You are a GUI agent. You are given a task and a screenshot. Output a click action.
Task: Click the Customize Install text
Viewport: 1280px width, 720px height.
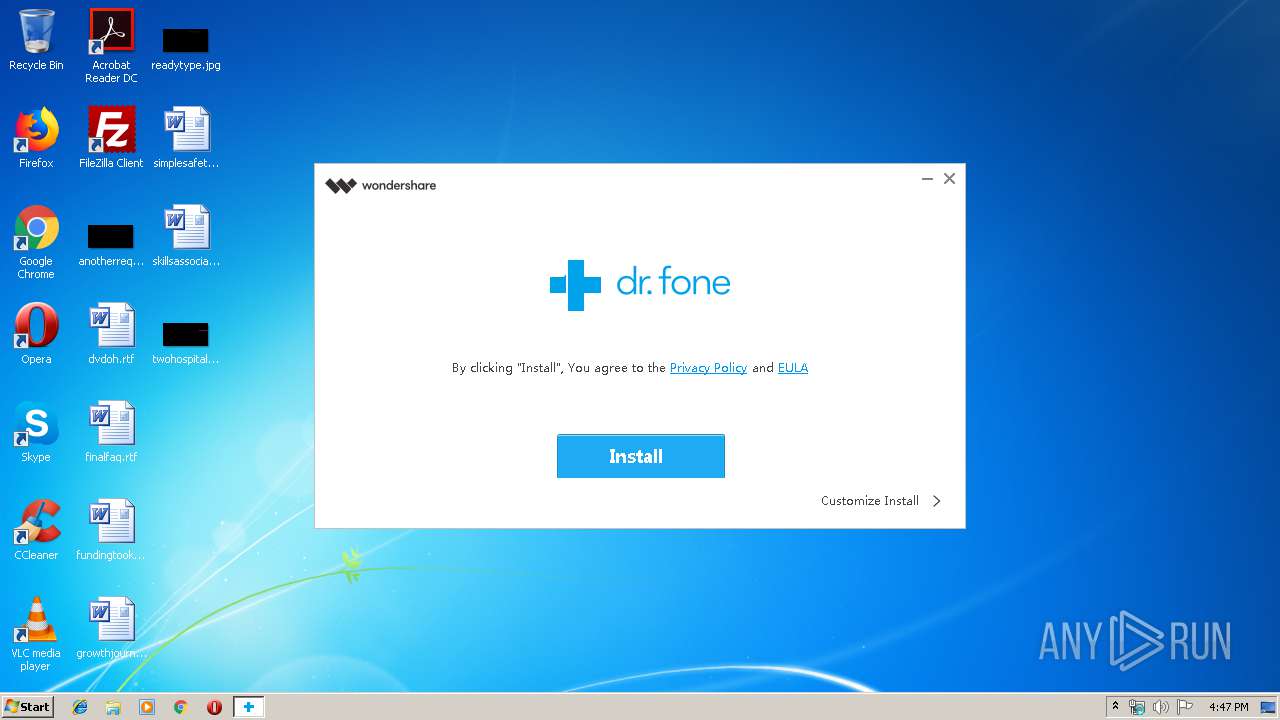tap(870, 501)
